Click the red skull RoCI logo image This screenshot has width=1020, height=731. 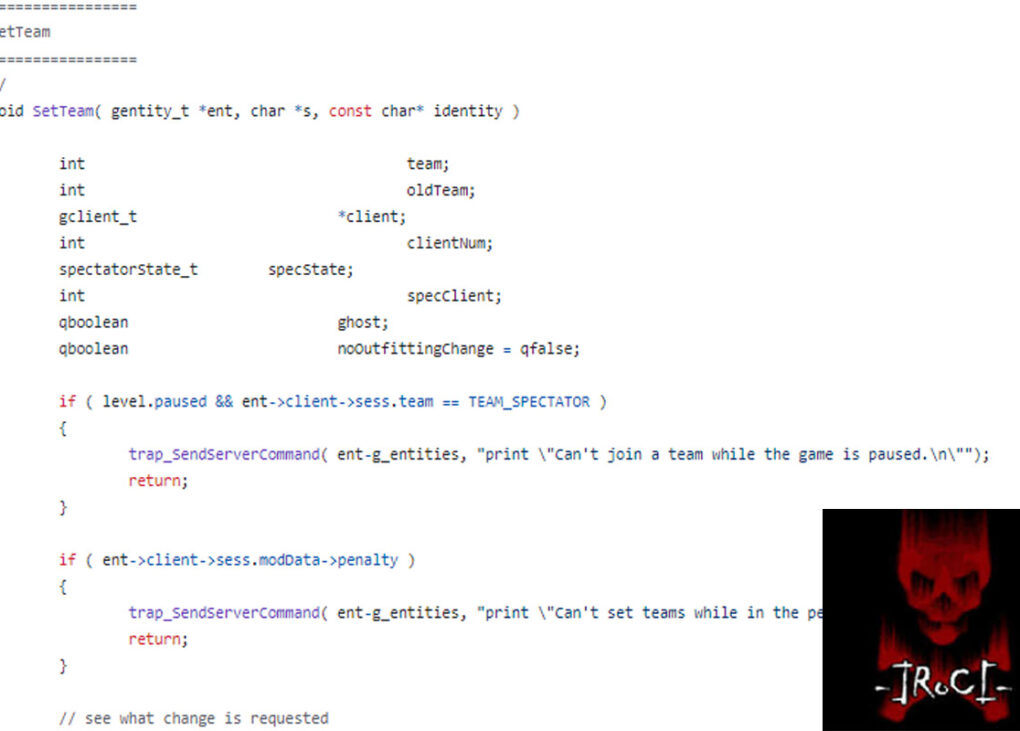pyautogui.click(x=920, y=619)
